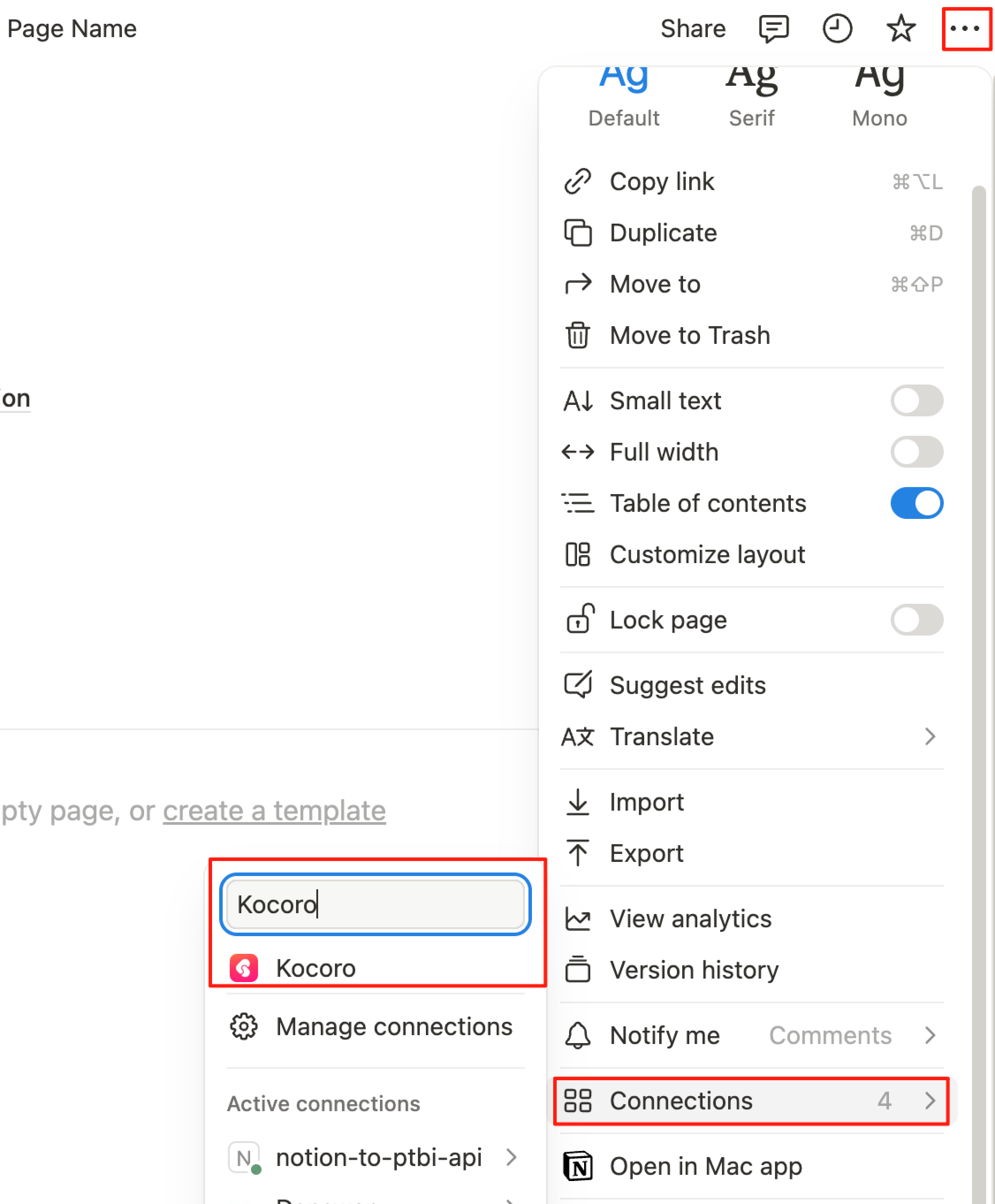Open the create a template link
The height and width of the screenshot is (1204, 995).
(274, 811)
